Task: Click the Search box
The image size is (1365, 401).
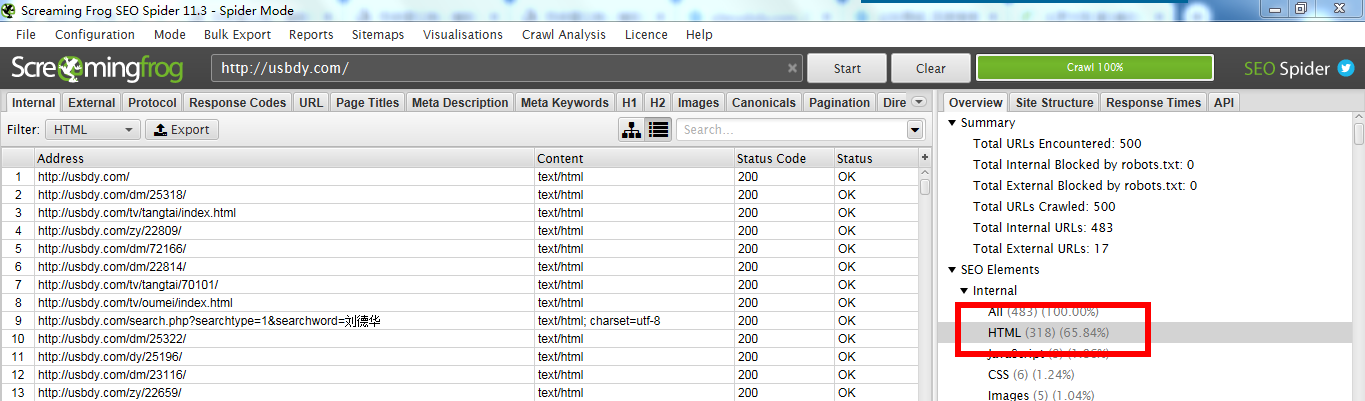Action: [x=790, y=130]
